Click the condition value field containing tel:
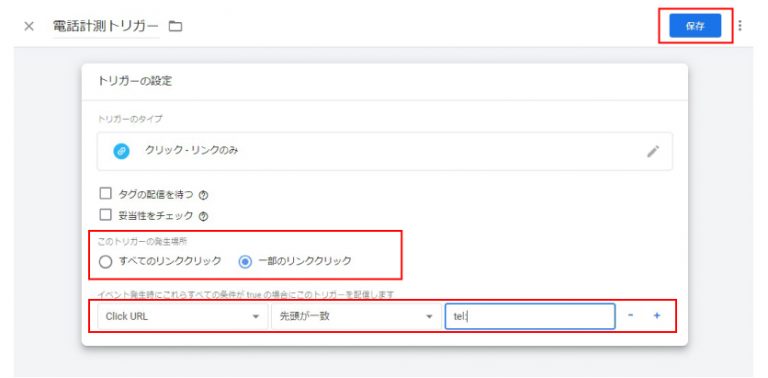The width and height of the screenshot is (768, 378). click(530, 316)
